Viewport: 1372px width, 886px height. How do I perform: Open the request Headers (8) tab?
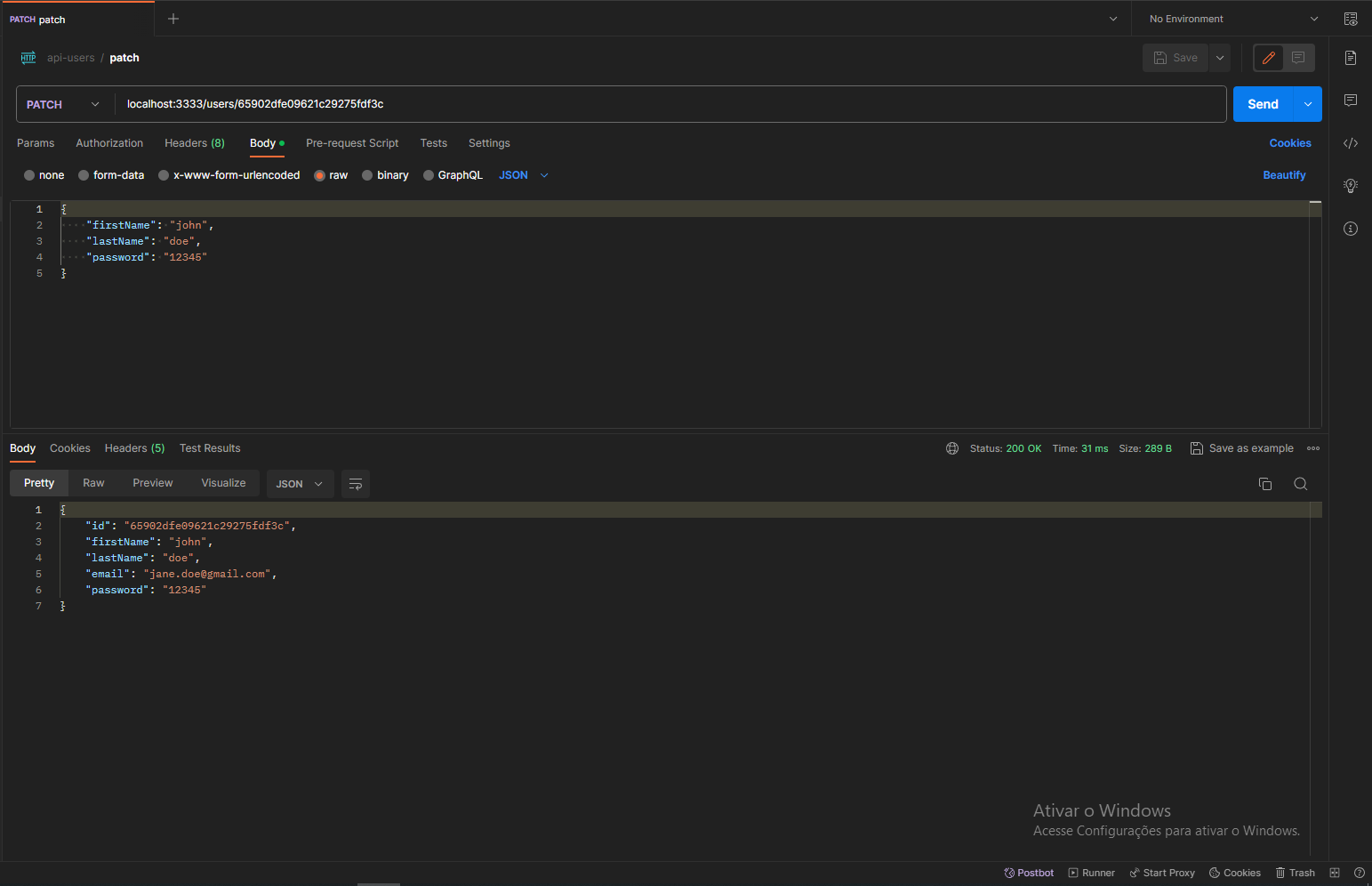pos(195,143)
